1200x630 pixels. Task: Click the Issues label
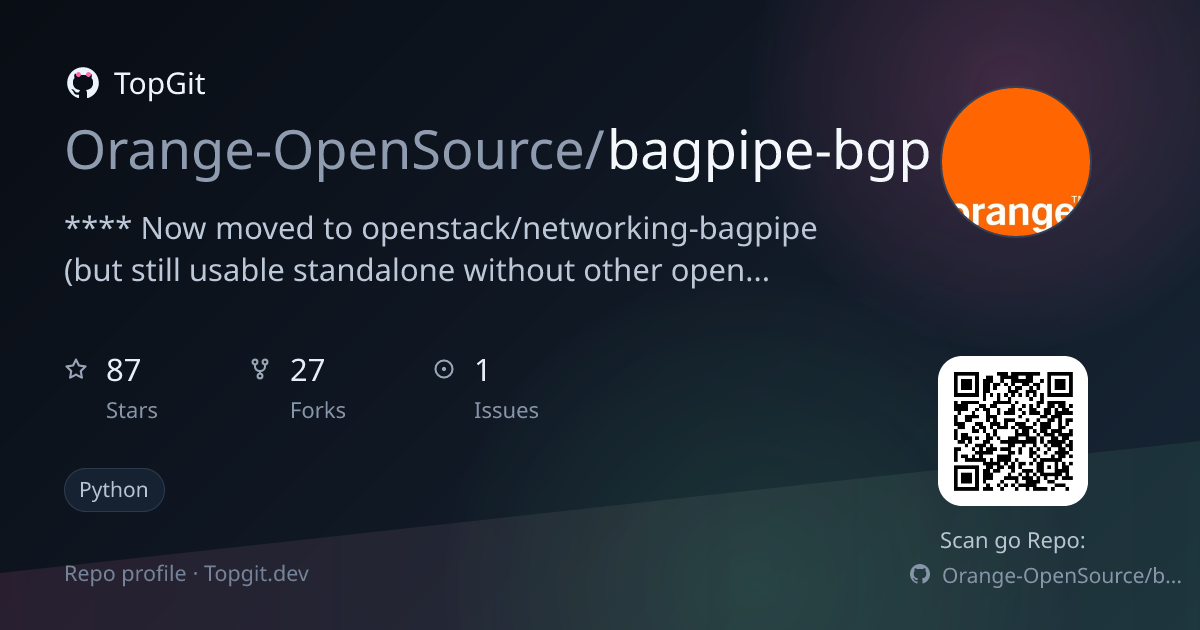[506, 410]
